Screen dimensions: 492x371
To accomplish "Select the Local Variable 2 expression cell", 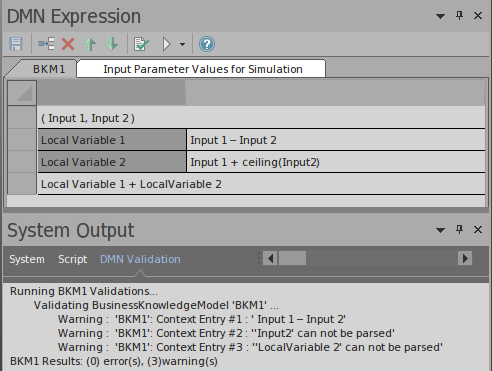I will click(x=336, y=162).
